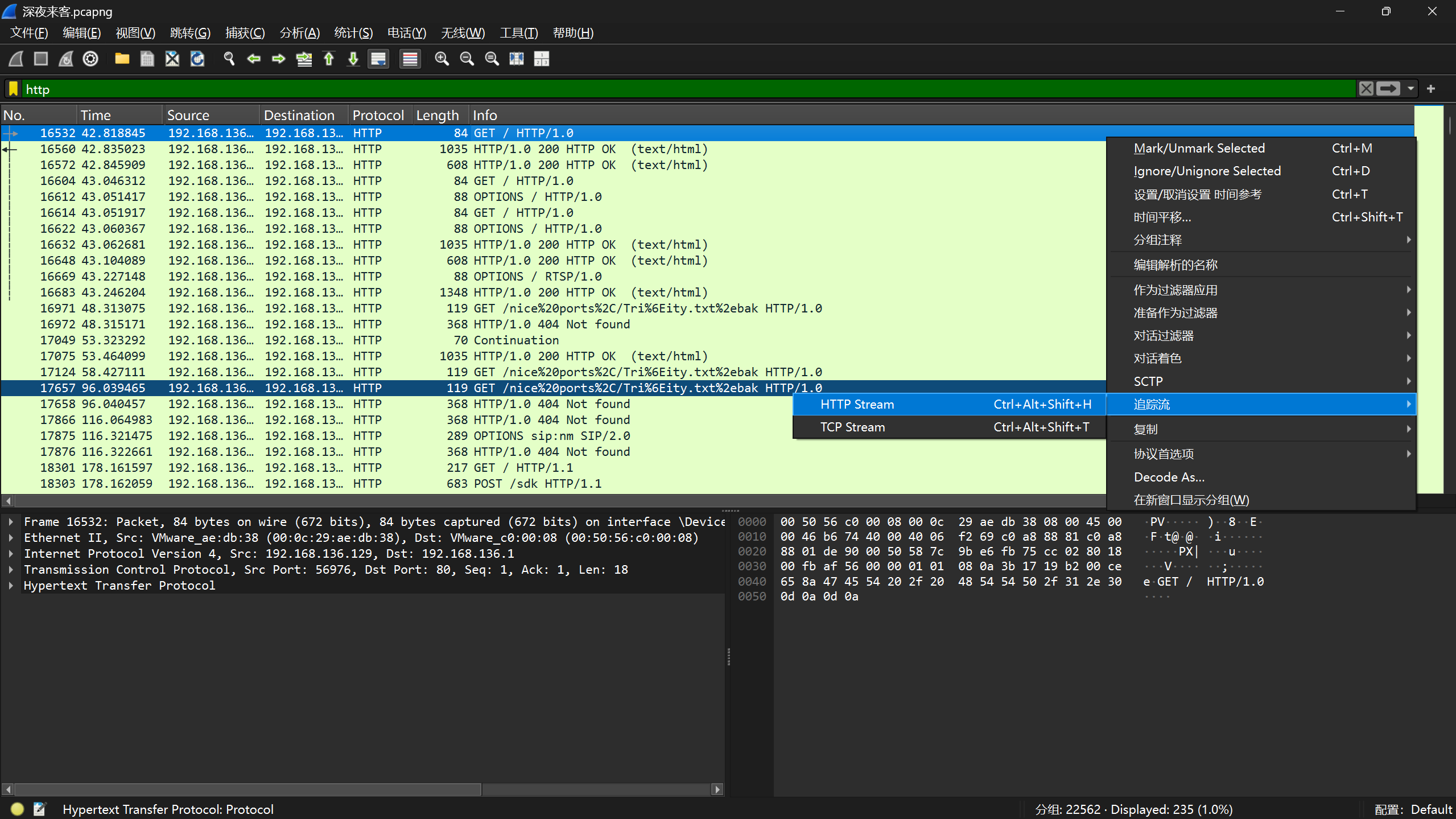Reload the current capture file
Screen dimensions: 1456x819
coord(197,59)
